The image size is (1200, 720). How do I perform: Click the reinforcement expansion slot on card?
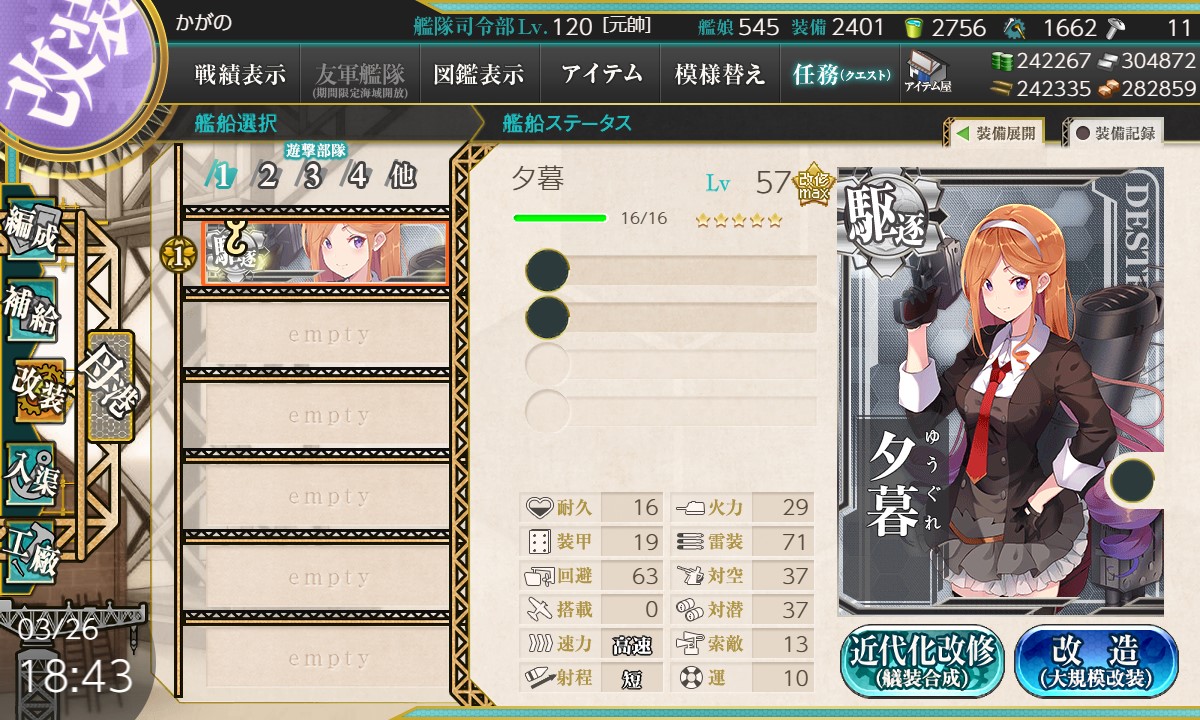click(x=1135, y=478)
